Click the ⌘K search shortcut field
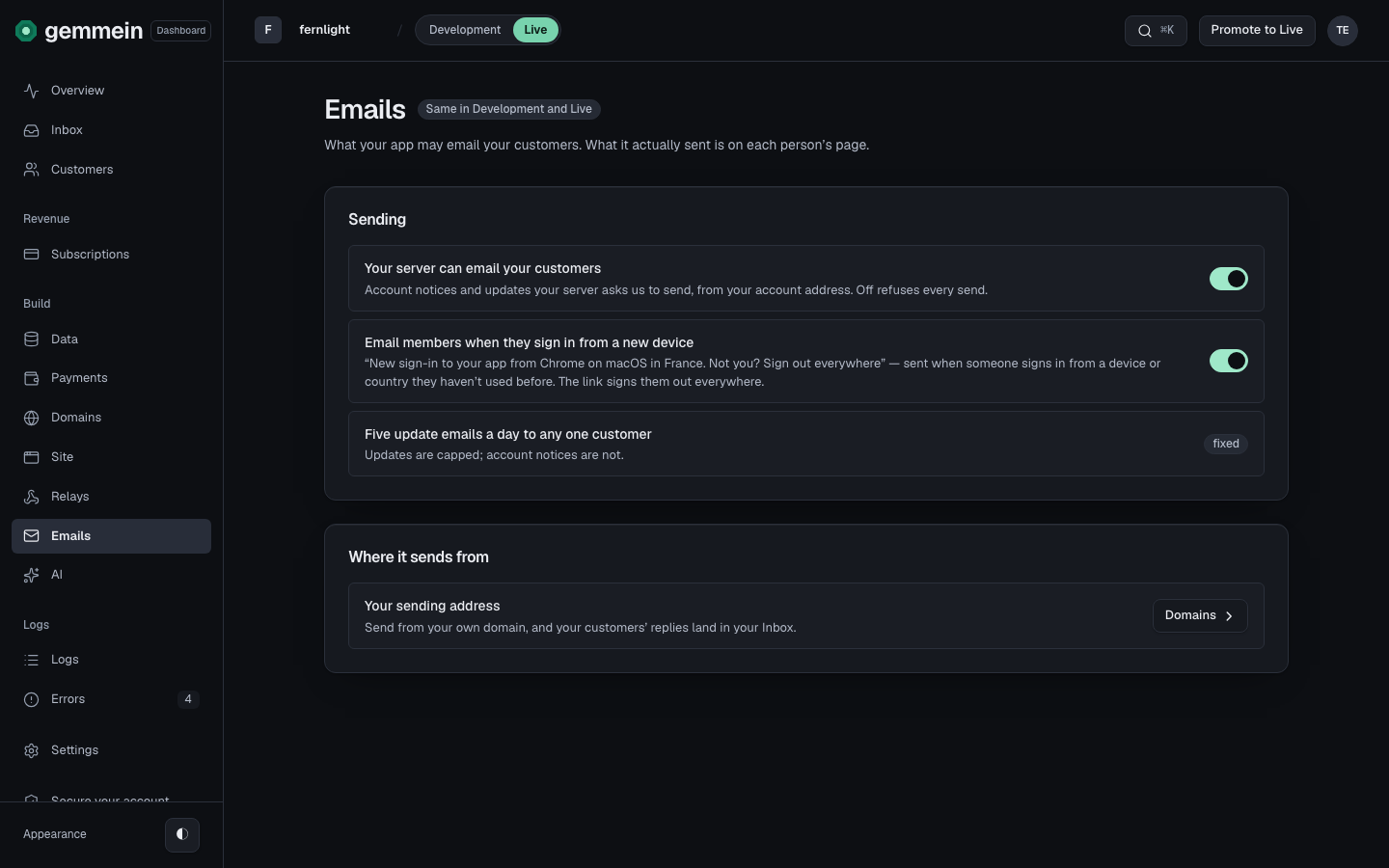The image size is (1389, 868). click(x=1156, y=30)
